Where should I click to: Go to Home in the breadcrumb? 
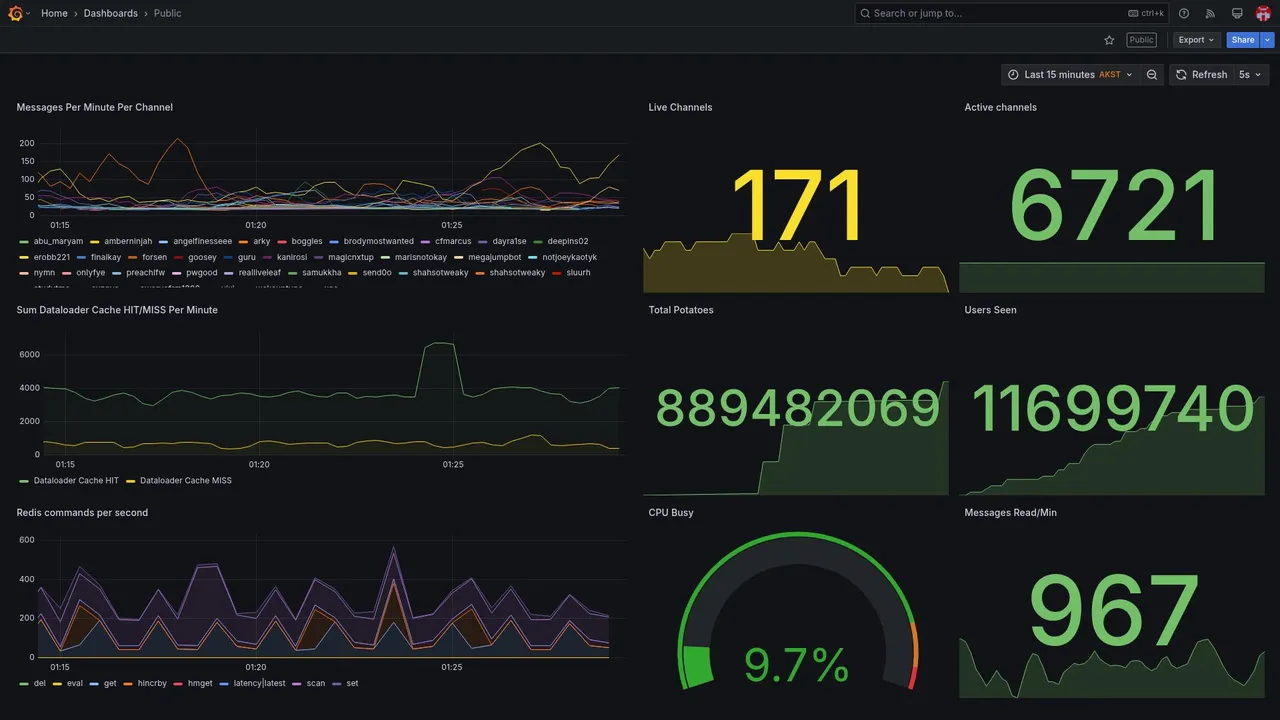point(54,13)
